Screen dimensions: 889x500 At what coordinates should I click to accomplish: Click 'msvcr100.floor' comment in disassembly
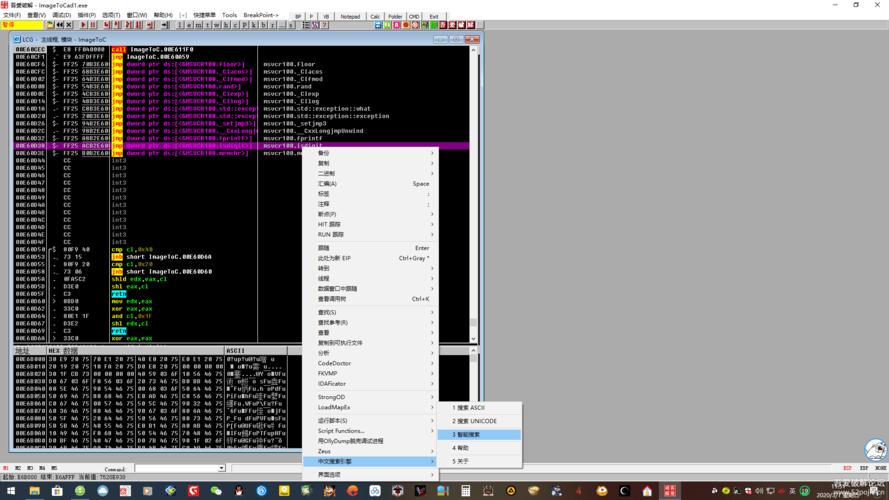pos(289,64)
